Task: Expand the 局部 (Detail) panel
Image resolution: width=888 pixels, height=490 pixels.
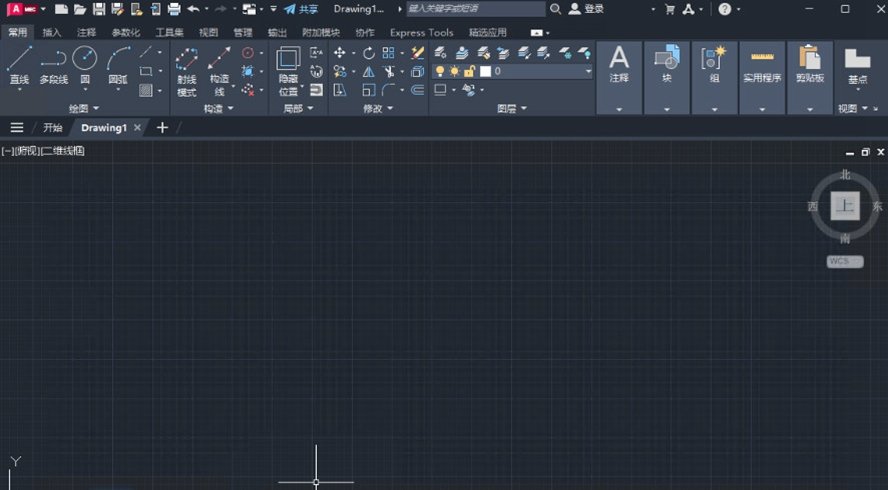Action: click(x=298, y=108)
